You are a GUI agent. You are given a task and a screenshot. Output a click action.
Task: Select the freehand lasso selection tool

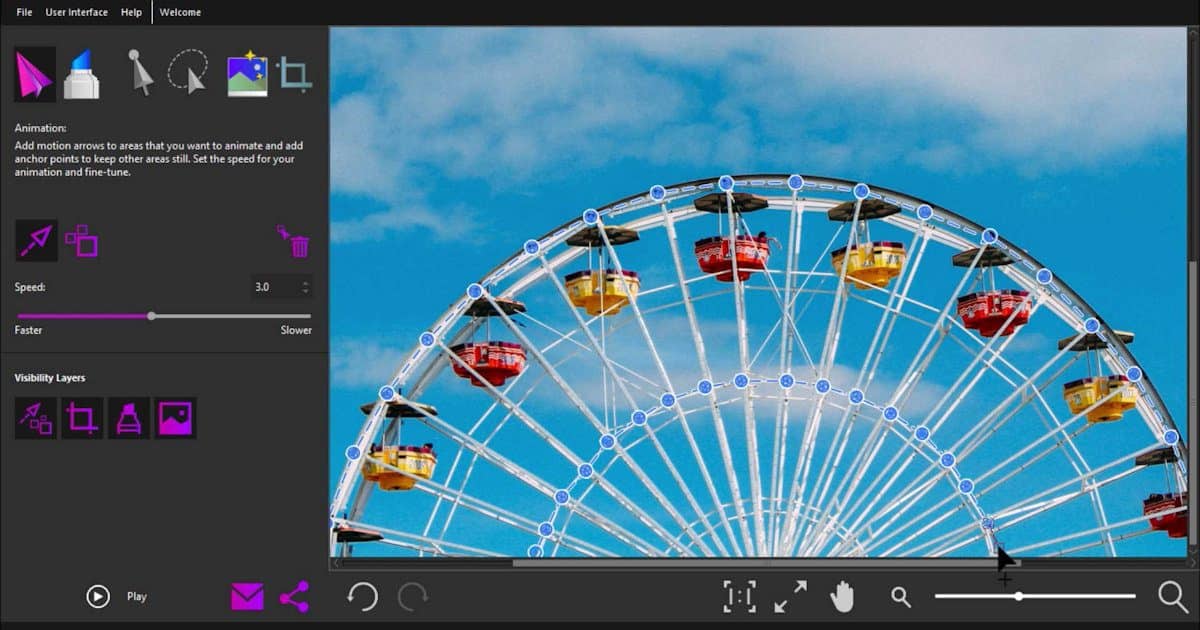pos(188,70)
